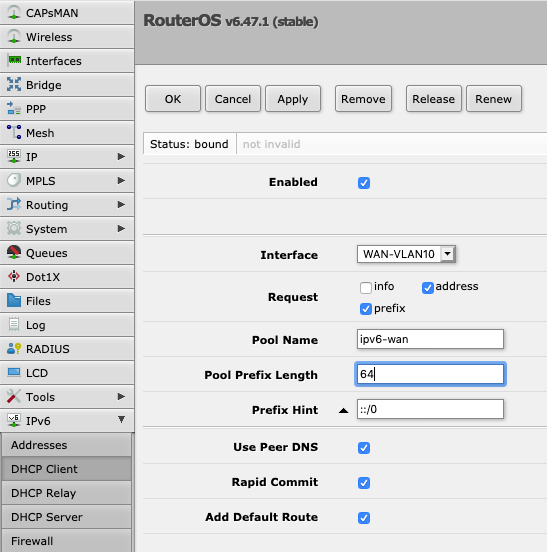Image resolution: width=547 pixels, height=552 pixels.
Task: Click the Renew button
Action: point(493,99)
